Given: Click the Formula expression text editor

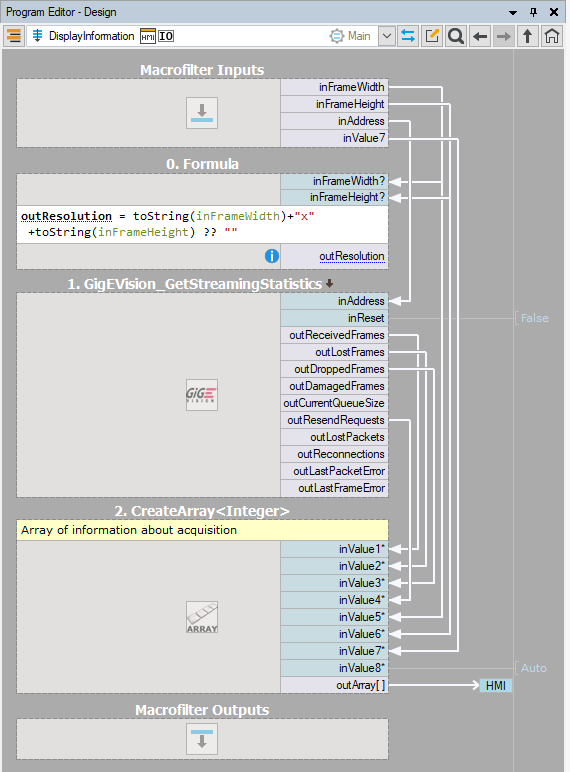Looking at the screenshot, I should click(x=202, y=224).
